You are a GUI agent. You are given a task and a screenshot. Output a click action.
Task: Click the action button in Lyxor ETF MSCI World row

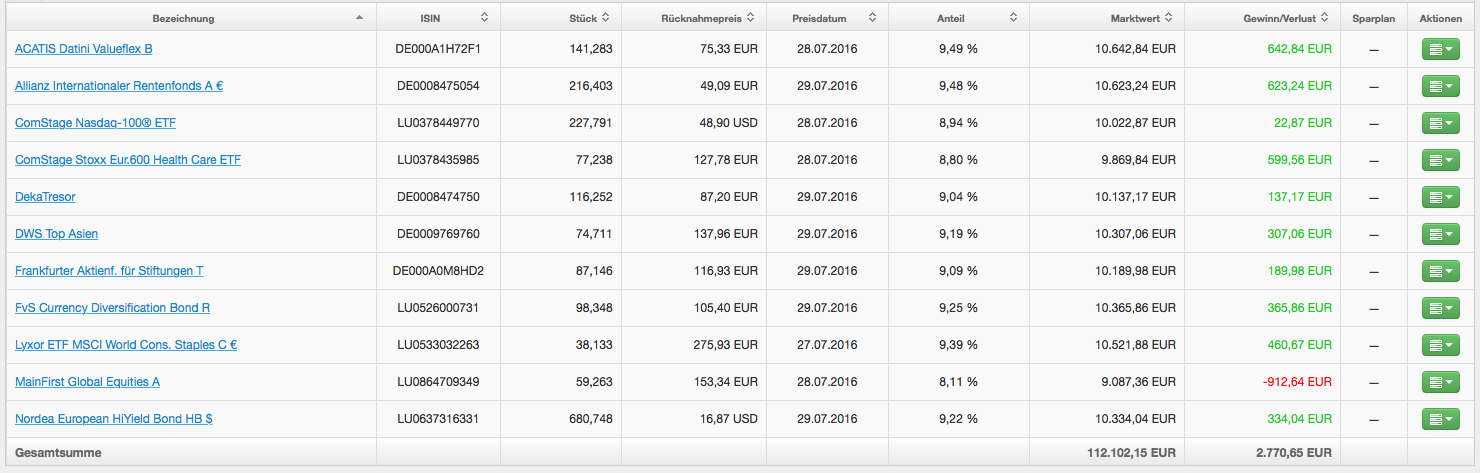tap(1440, 345)
